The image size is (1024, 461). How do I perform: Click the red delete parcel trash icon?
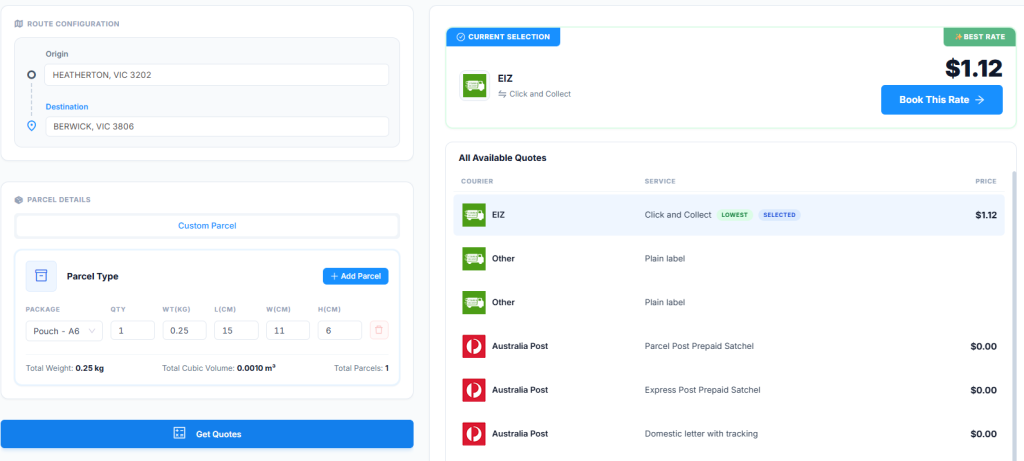coord(379,330)
